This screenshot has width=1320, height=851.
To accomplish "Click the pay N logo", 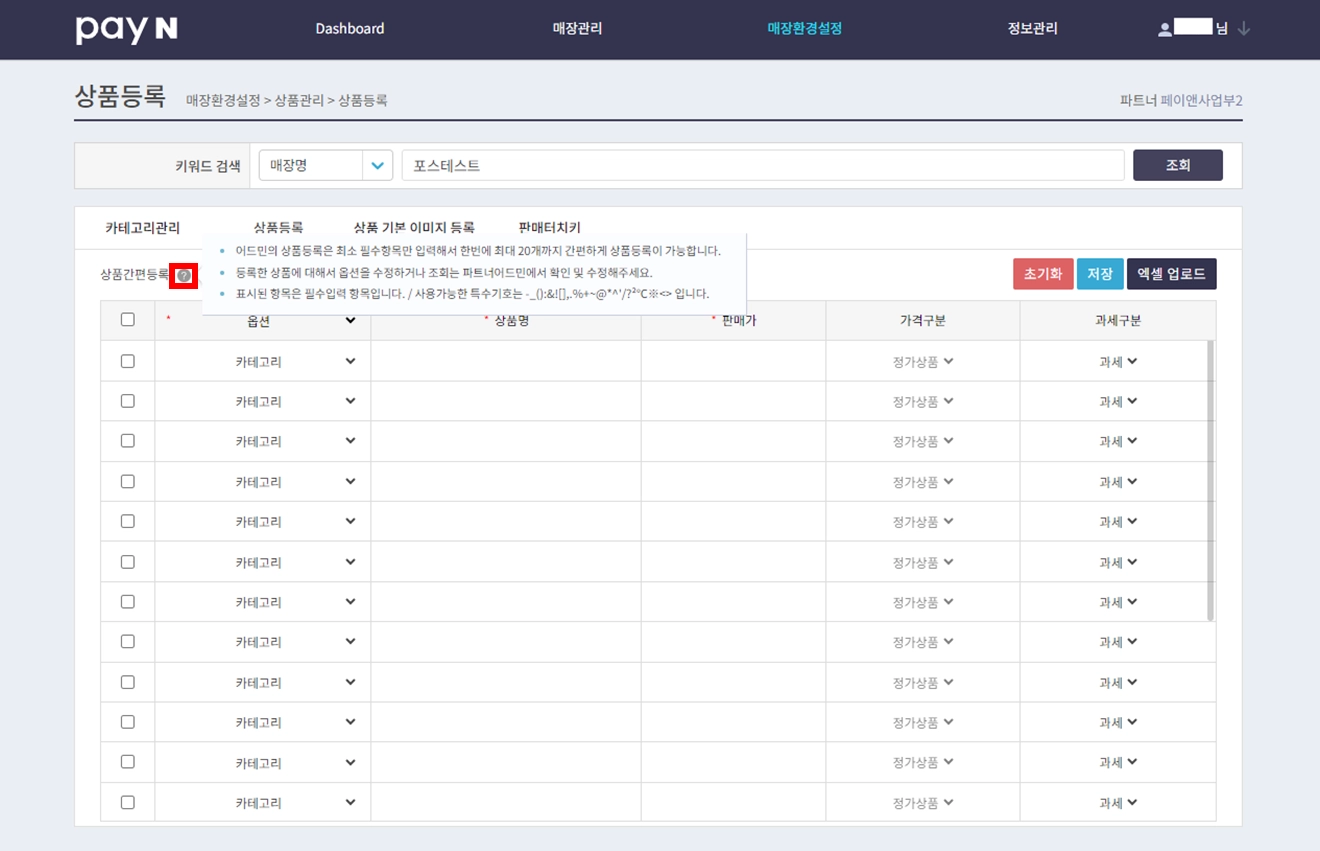I will (x=126, y=29).
